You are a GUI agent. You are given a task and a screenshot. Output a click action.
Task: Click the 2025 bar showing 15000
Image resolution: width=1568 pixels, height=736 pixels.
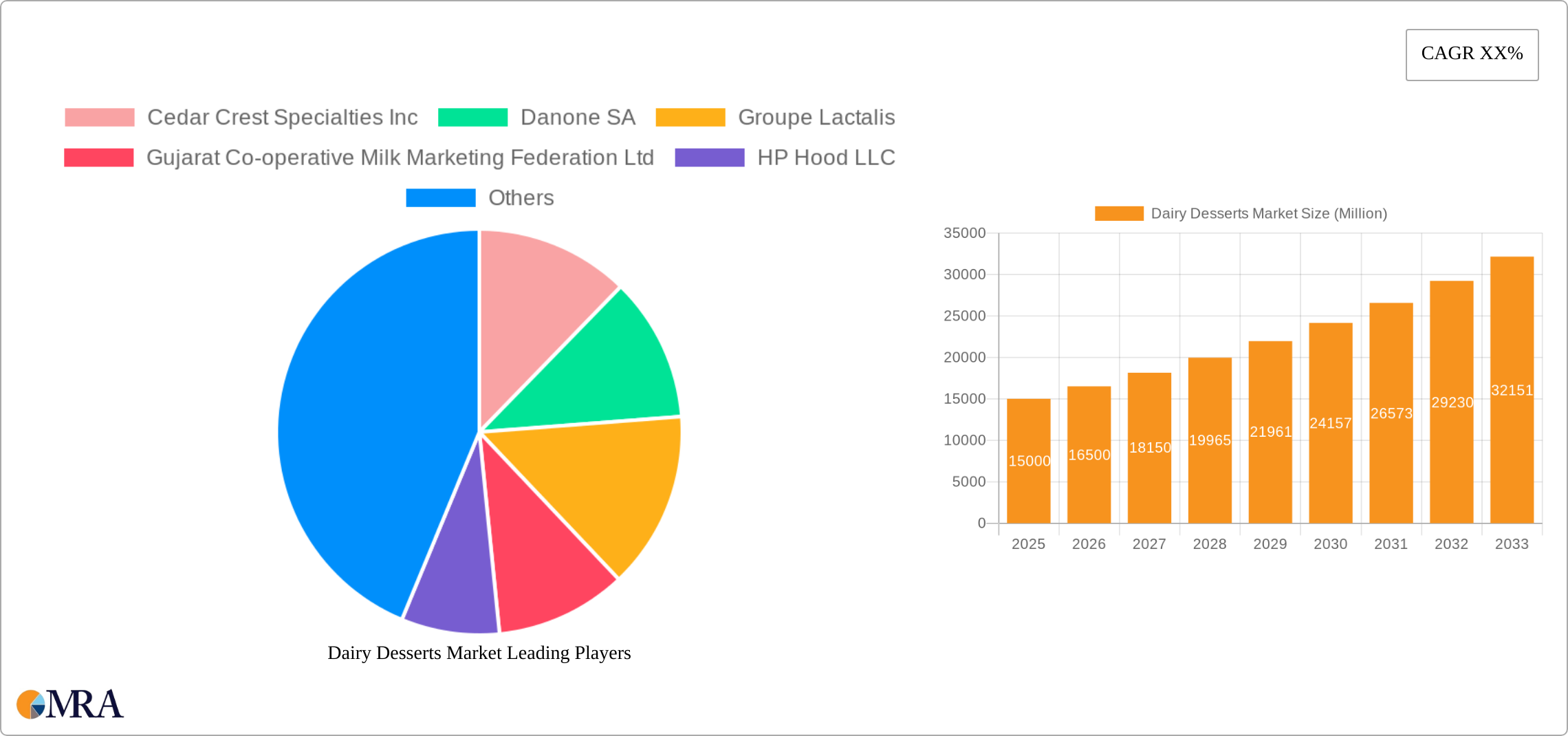tap(1028, 461)
